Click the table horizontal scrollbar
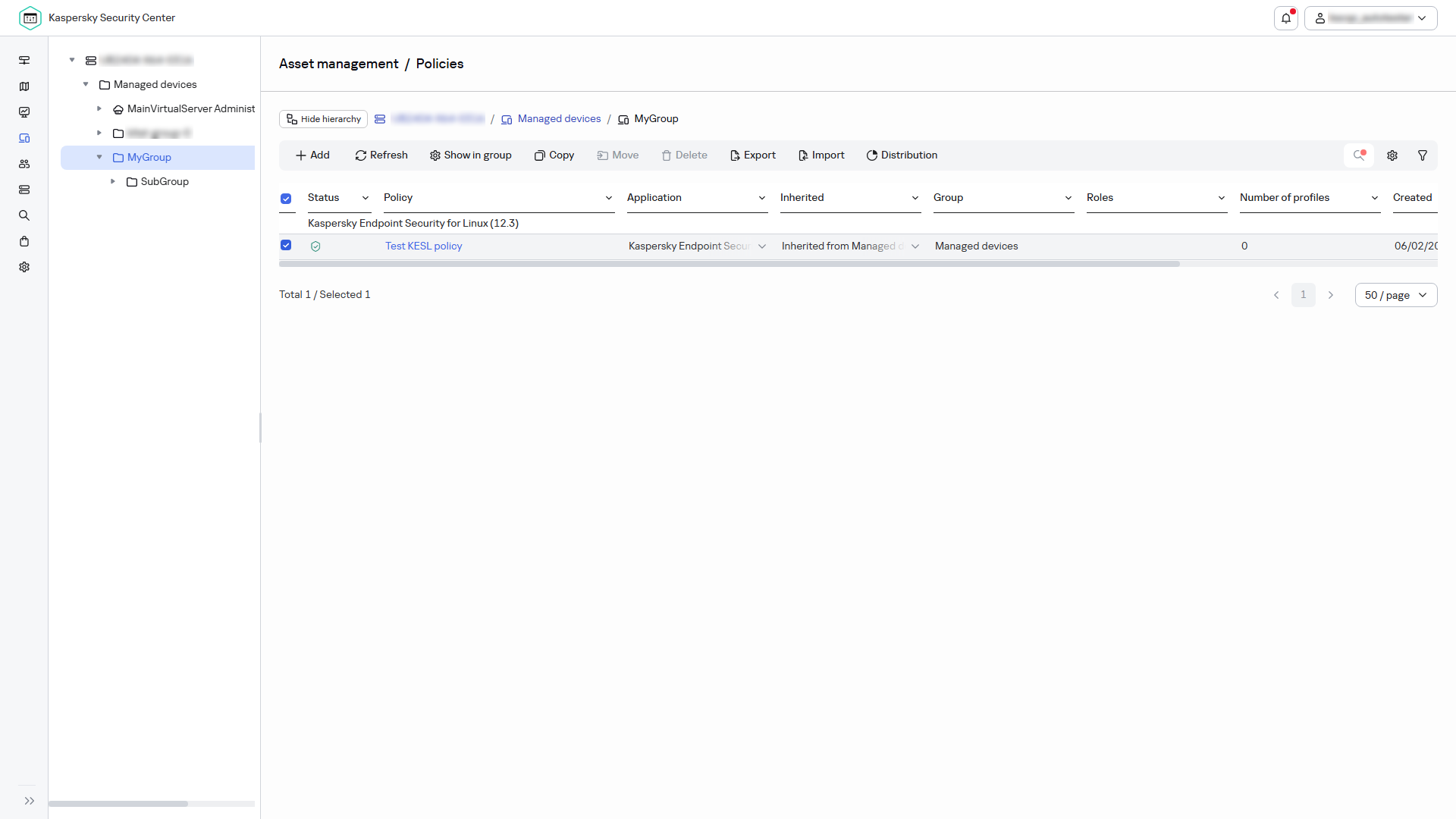 pos(730,264)
